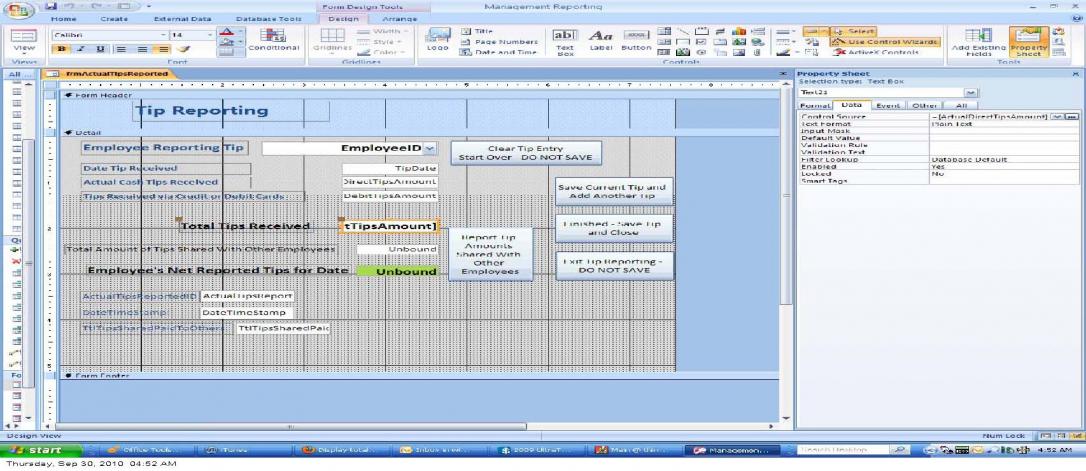The width and height of the screenshot is (1086, 471).
Task: Click the Format Painter brush icon
Action: (182, 49)
